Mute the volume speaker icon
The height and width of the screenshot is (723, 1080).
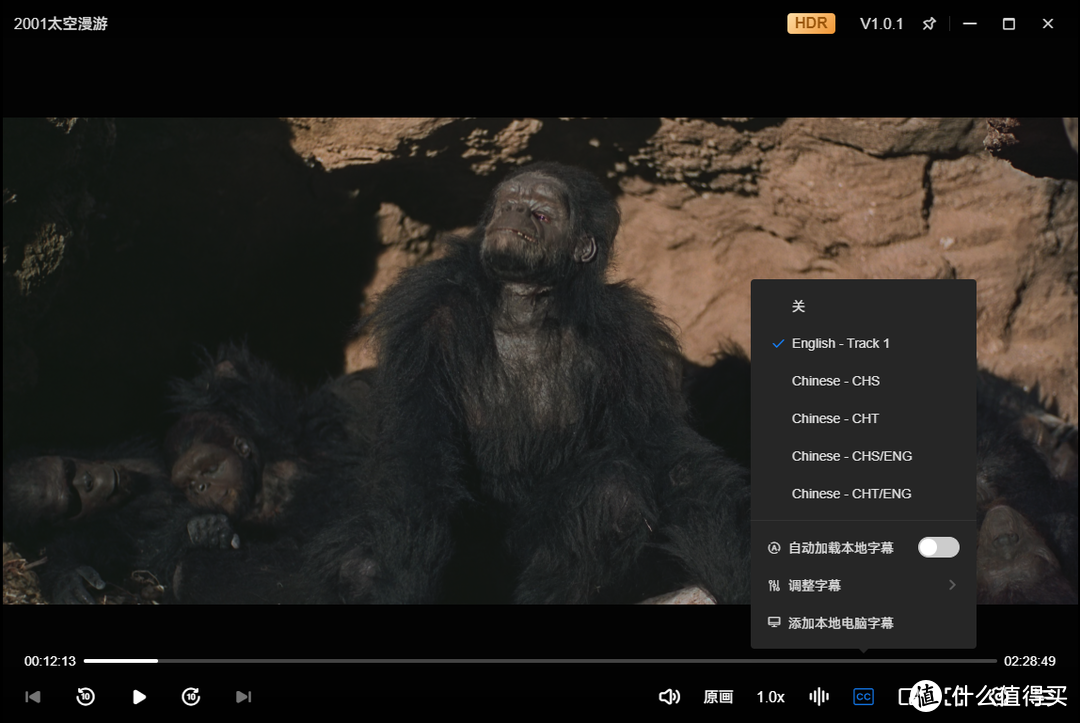click(x=669, y=697)
